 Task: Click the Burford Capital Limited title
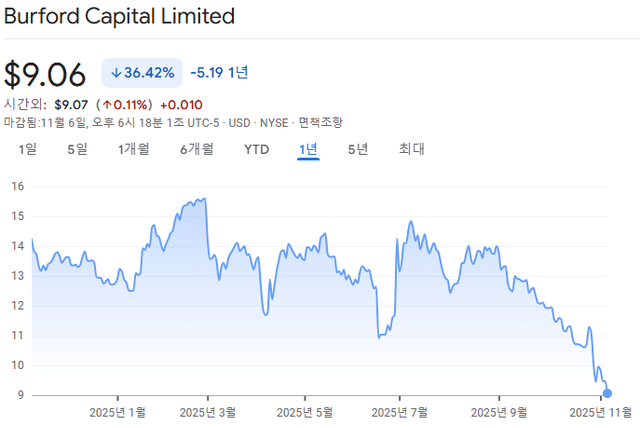120,17
